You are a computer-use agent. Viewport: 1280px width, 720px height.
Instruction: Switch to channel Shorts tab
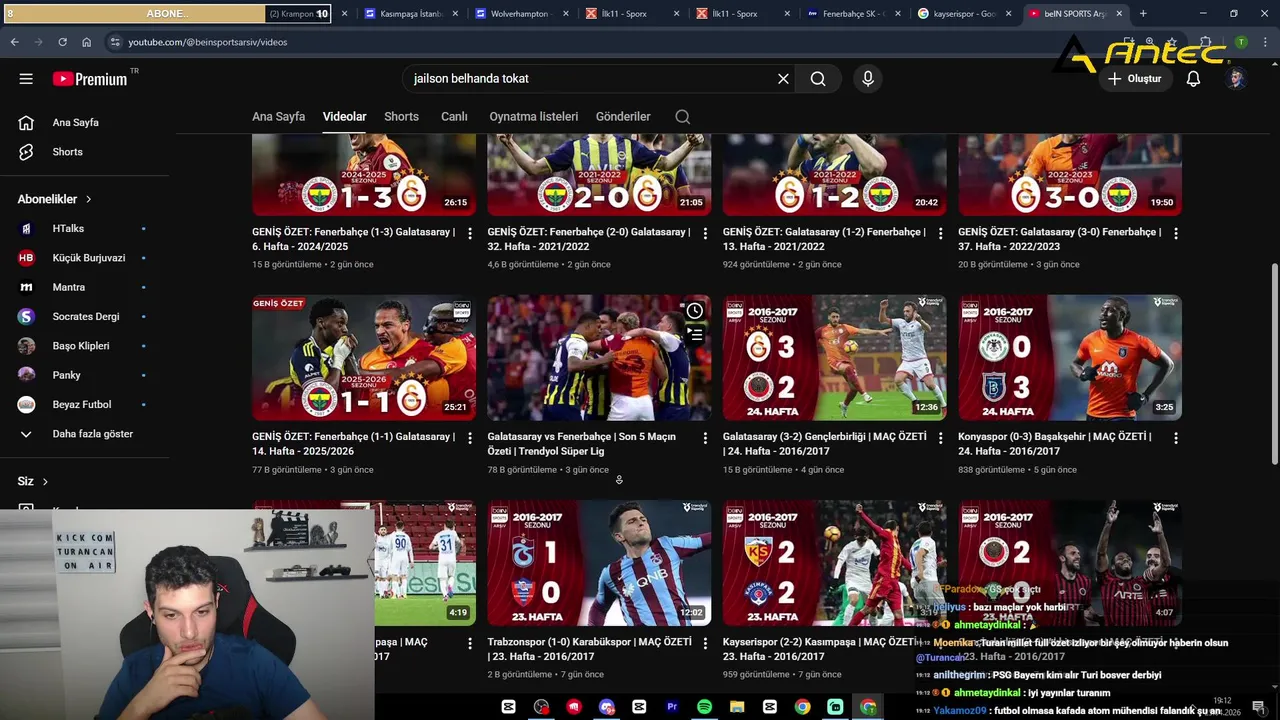(401, 117)
